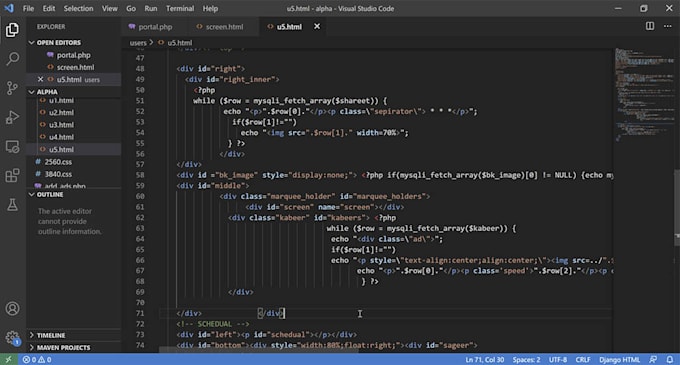Click the code minimap overview

tap(644, 95)
